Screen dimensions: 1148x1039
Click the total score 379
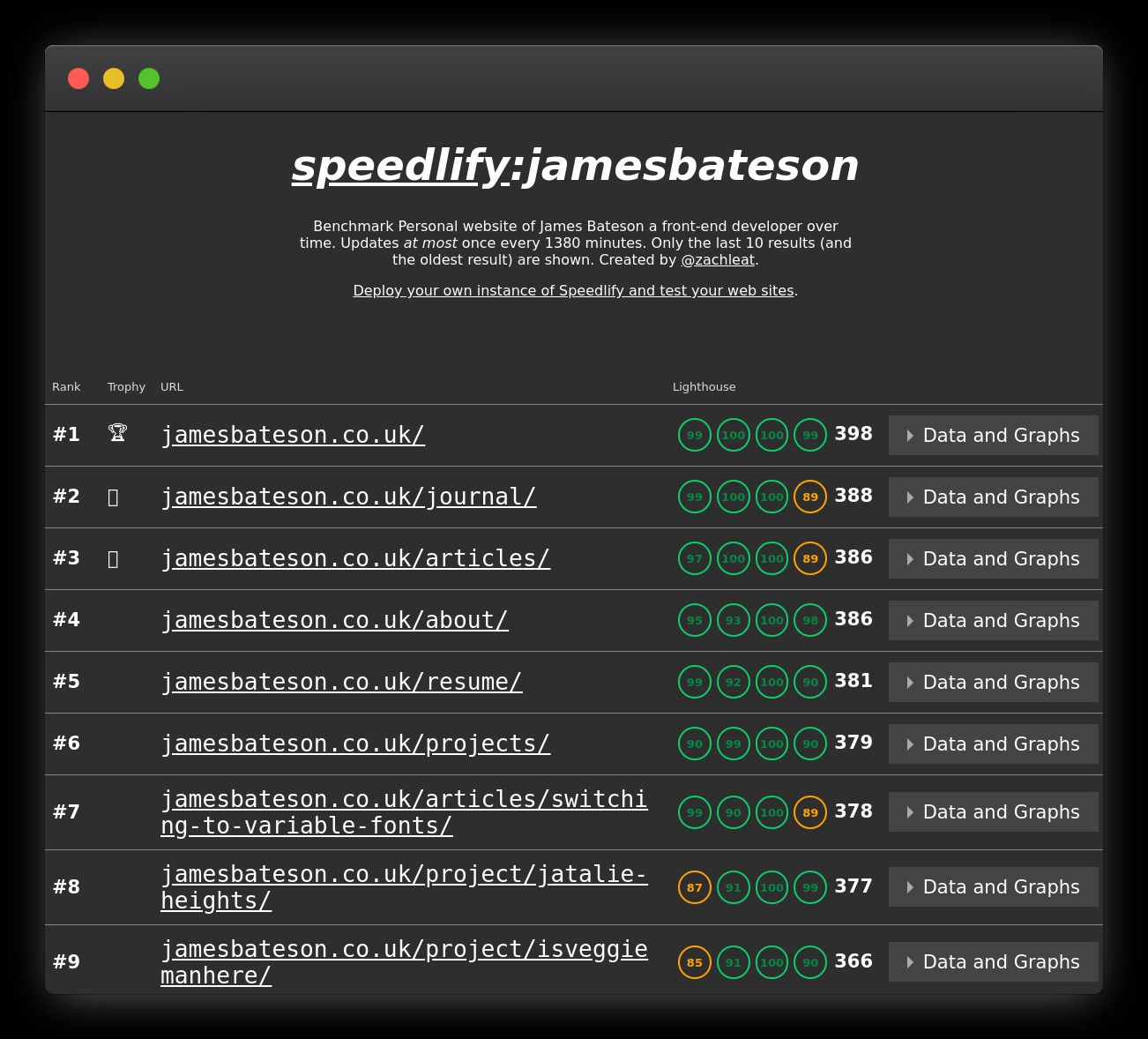tap(854, 743)
